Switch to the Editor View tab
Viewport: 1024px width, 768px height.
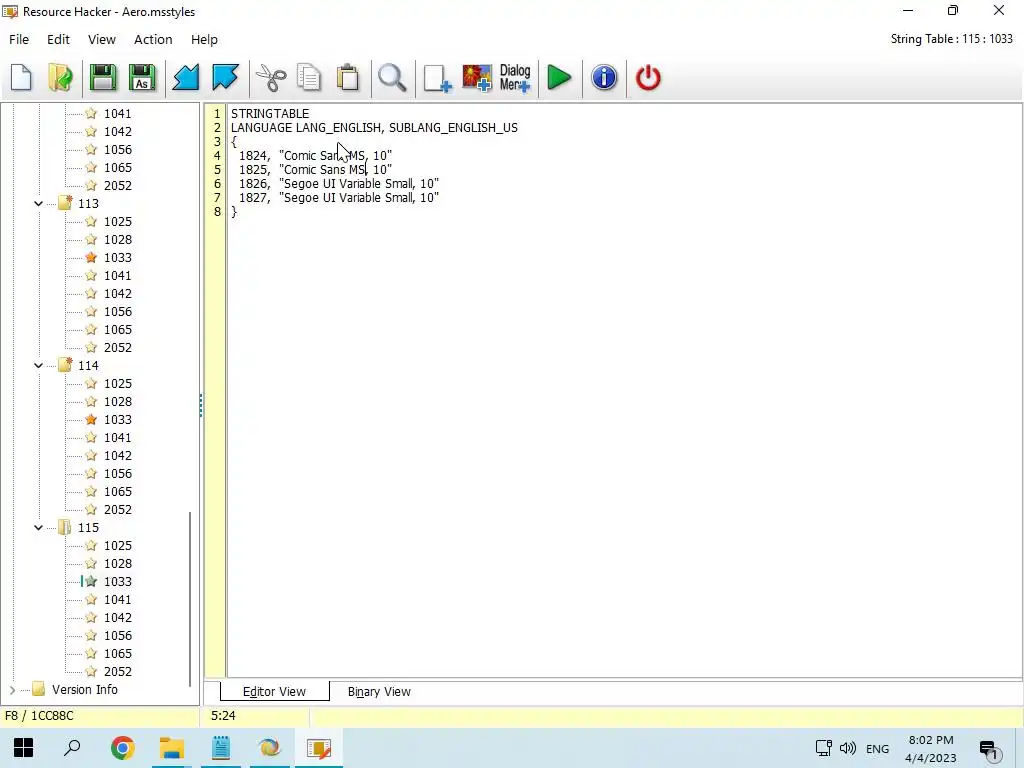pos(274,692)
